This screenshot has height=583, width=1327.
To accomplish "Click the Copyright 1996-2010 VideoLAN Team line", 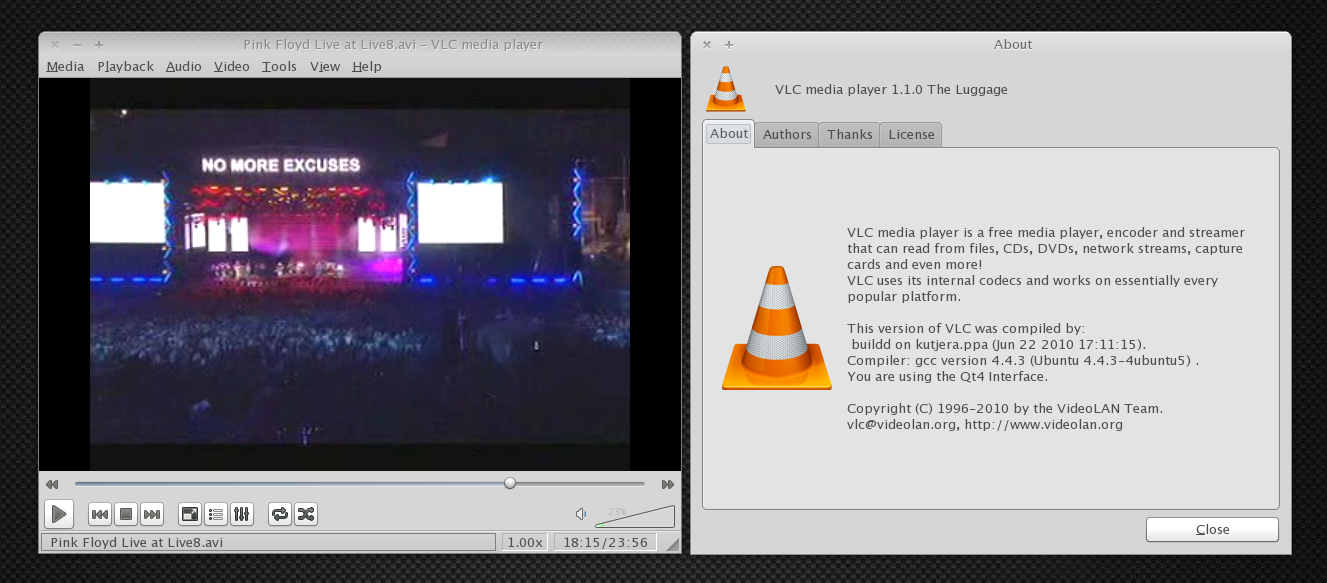I will click(1005, 408).
